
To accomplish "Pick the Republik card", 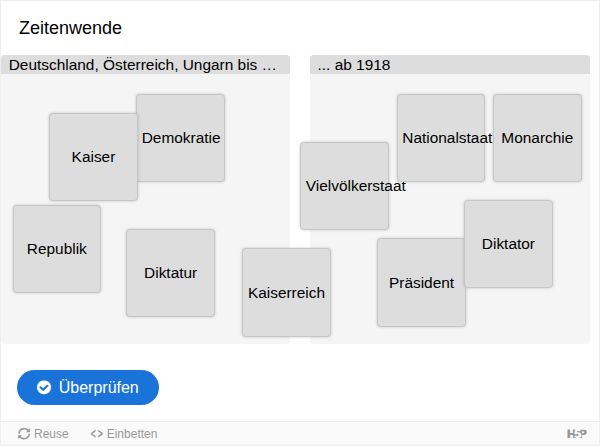I will click(57, 249).
